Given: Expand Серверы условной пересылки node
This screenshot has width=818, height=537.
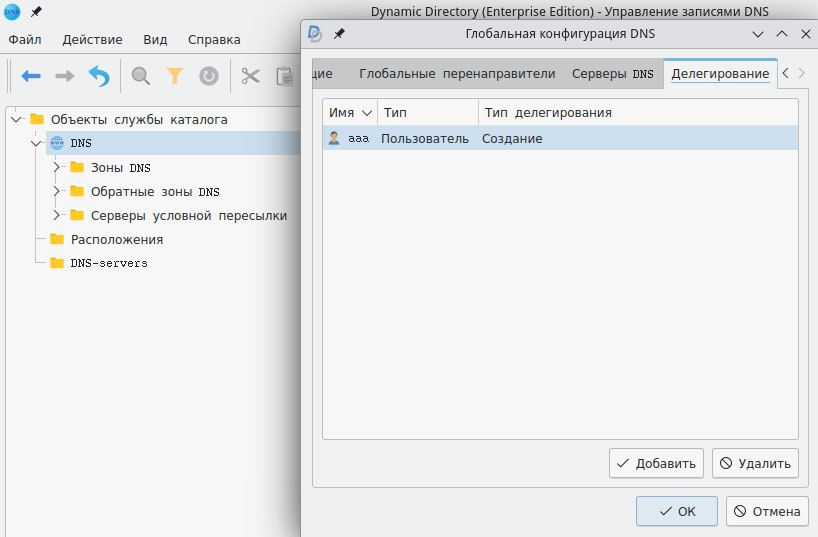Looking at the screenshot, I should pos(57,215).
